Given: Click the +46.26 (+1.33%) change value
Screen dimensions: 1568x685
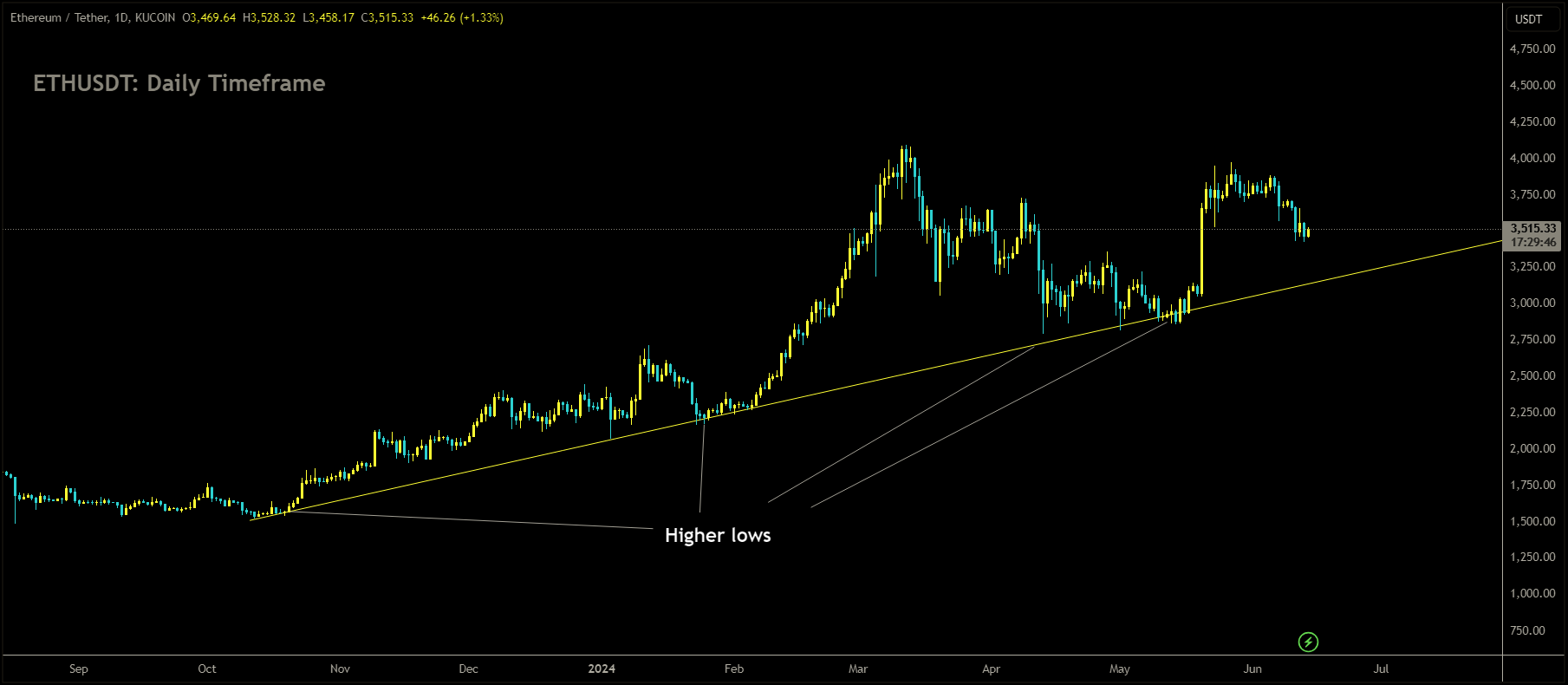Looking at the screenshot, I should pos(462,17).
